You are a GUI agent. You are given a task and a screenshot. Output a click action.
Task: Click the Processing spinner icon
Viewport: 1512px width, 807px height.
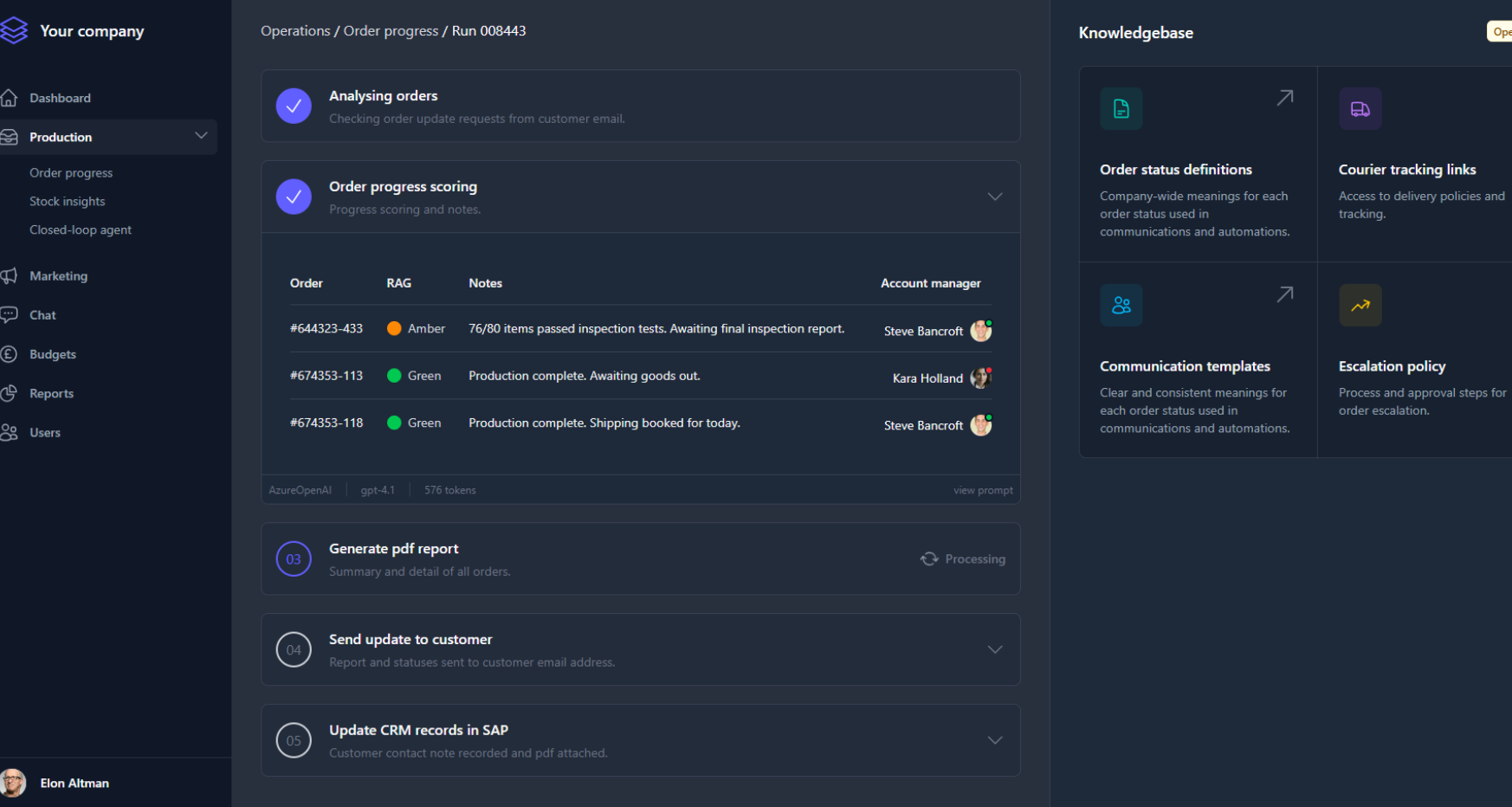coord(929,559)
